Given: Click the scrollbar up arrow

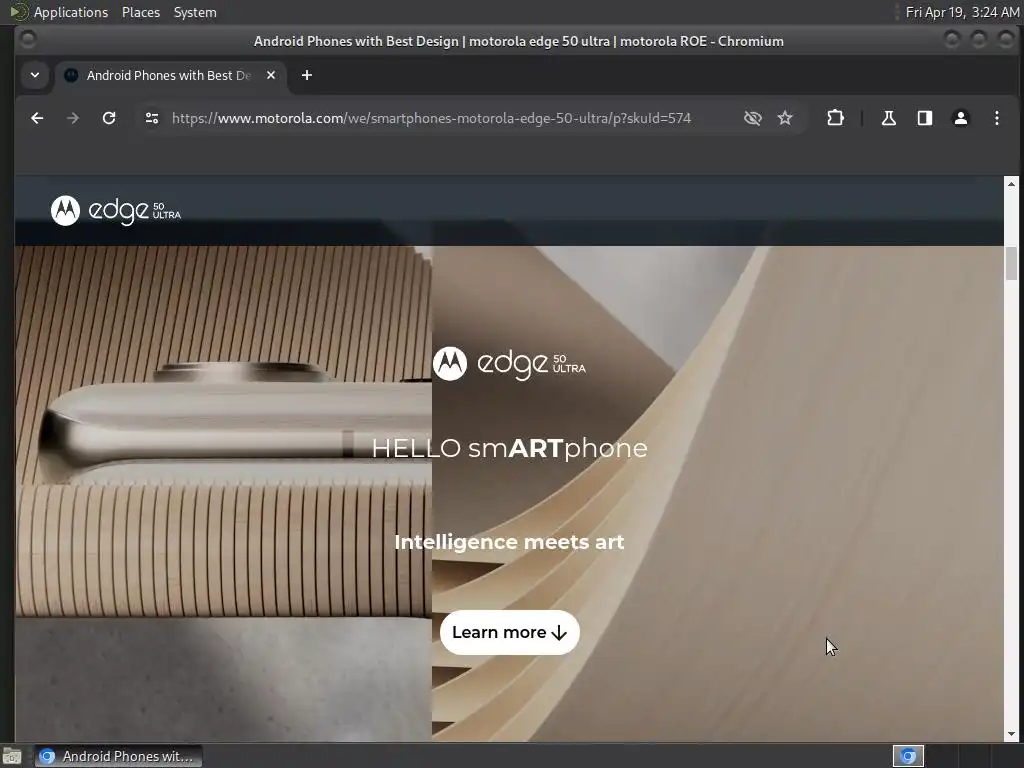Looking at the screenshot, I should tap(1012, 184).
